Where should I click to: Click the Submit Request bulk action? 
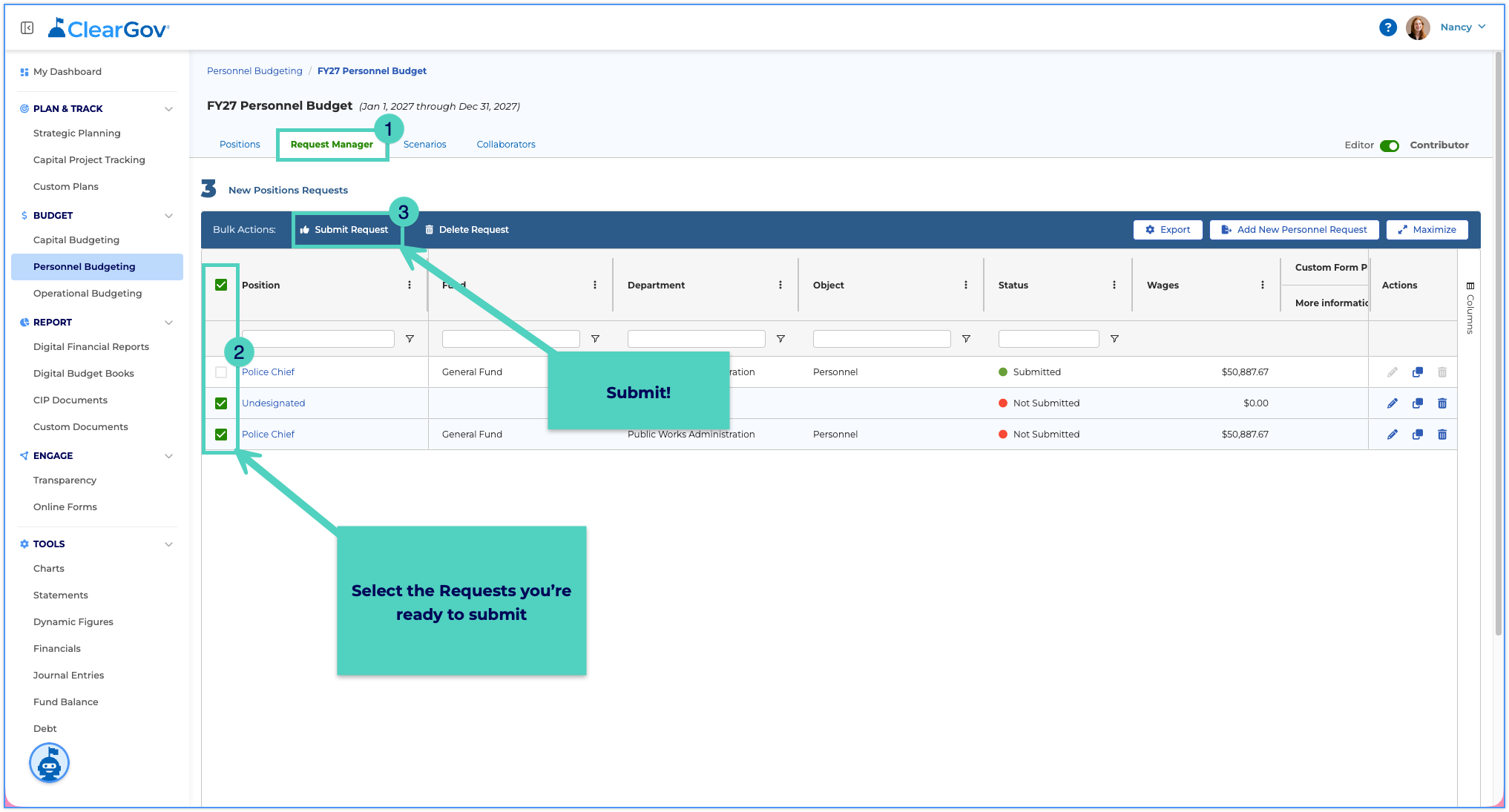click(344, 230)
